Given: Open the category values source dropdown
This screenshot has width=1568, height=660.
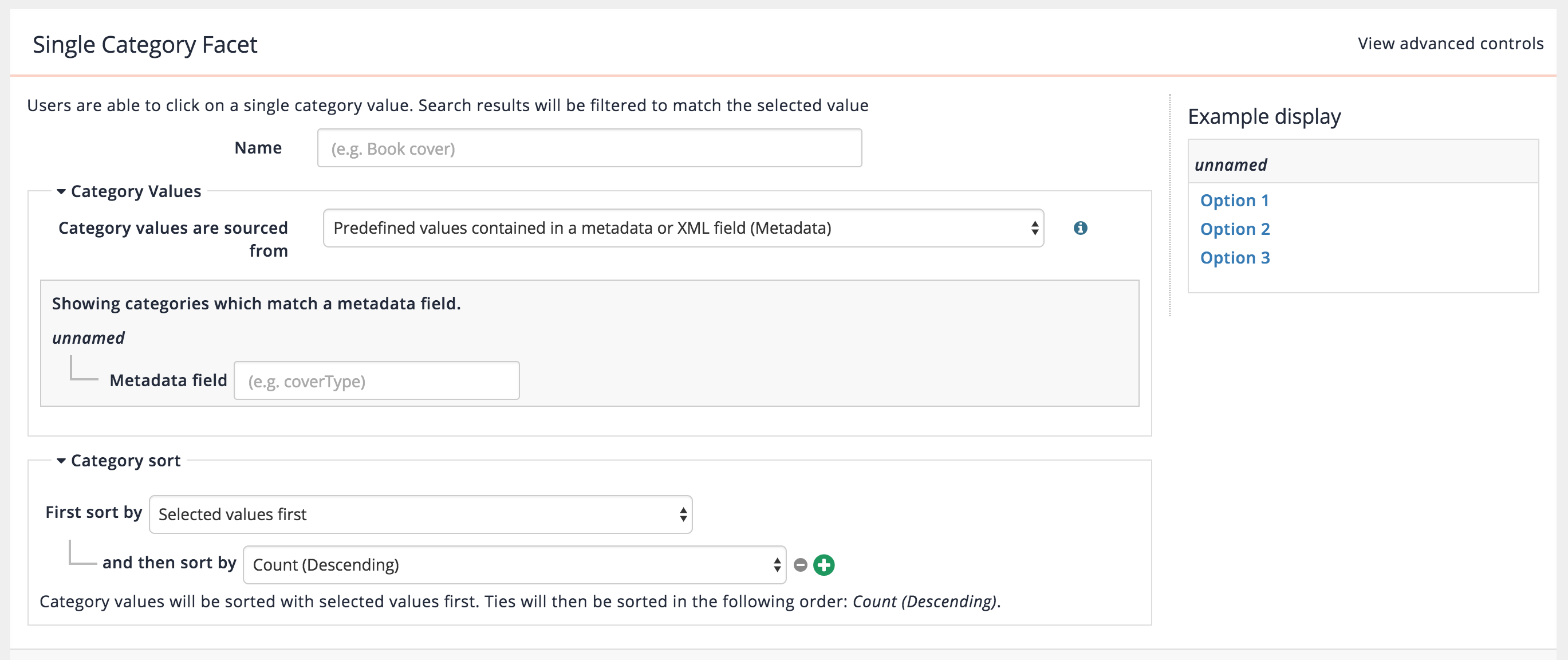Looking at the screenshot, I should click(683, 229).
